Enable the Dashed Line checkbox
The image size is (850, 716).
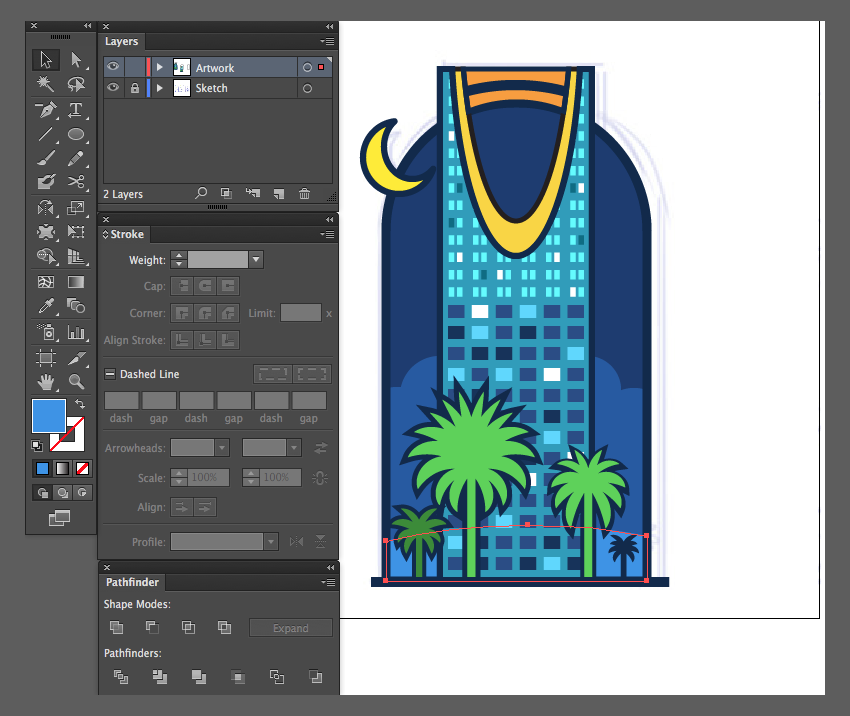(110, 374)
